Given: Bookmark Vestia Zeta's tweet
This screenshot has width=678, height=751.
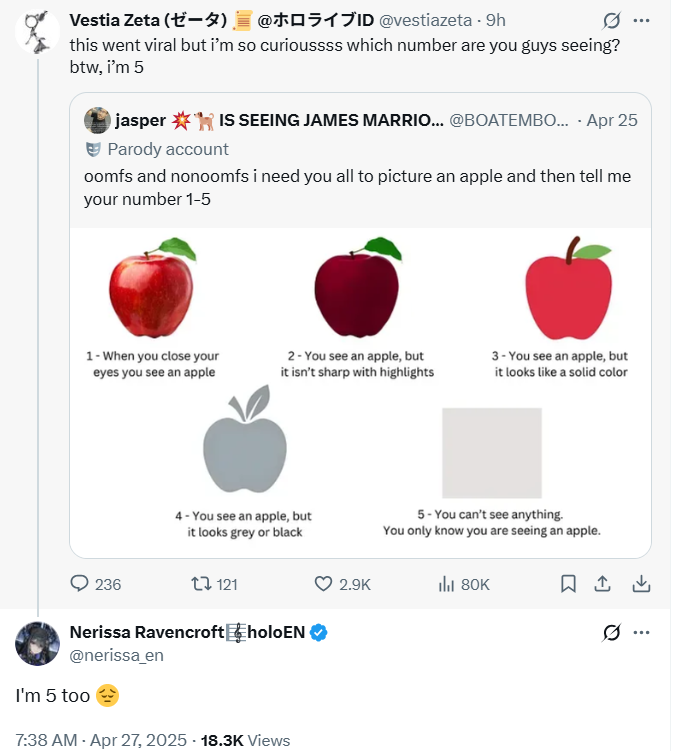Looking at the screenshot, I should pos(568,583).
